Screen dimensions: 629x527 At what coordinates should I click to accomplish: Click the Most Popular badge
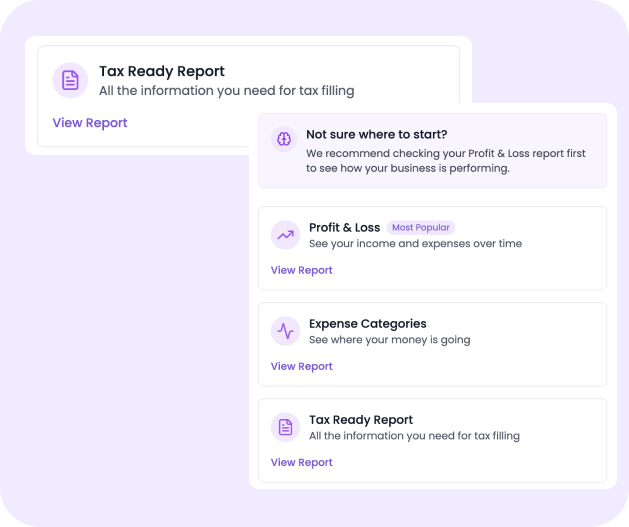click(421, 227)
